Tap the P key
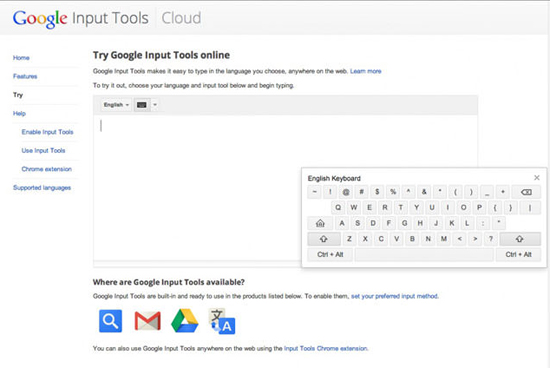The image size is (550, 368). pyautogui.click(x=479, y=208)
